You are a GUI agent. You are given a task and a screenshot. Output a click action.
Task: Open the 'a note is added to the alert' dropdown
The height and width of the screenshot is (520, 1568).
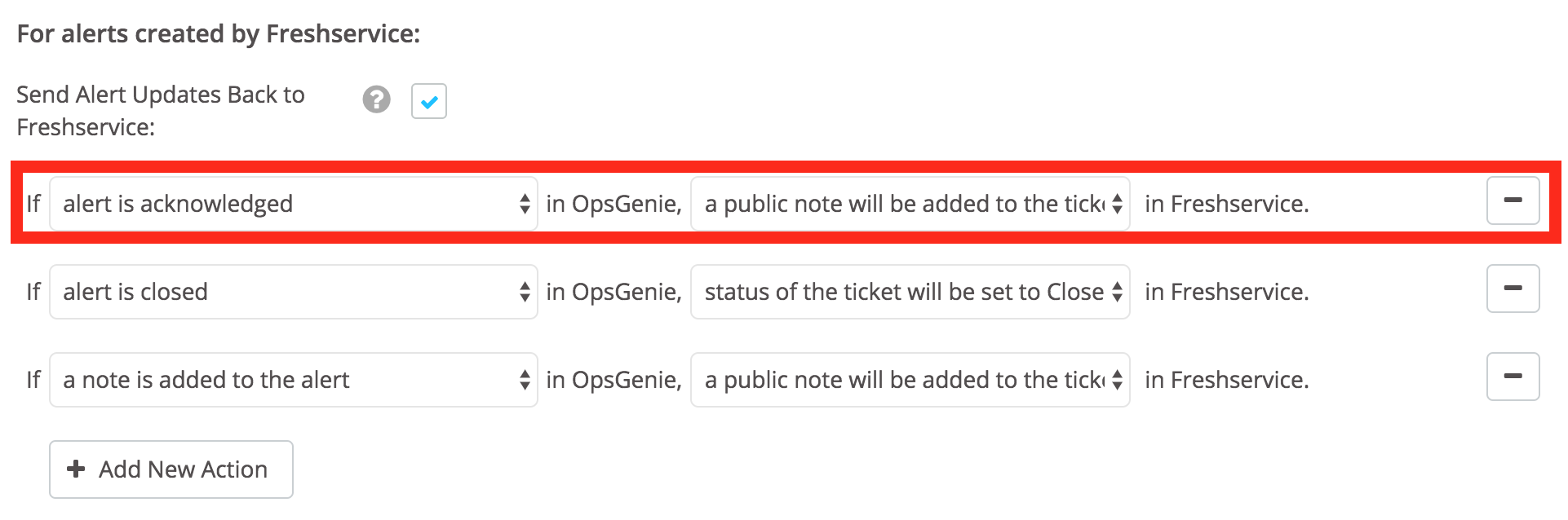click(294, 380)
